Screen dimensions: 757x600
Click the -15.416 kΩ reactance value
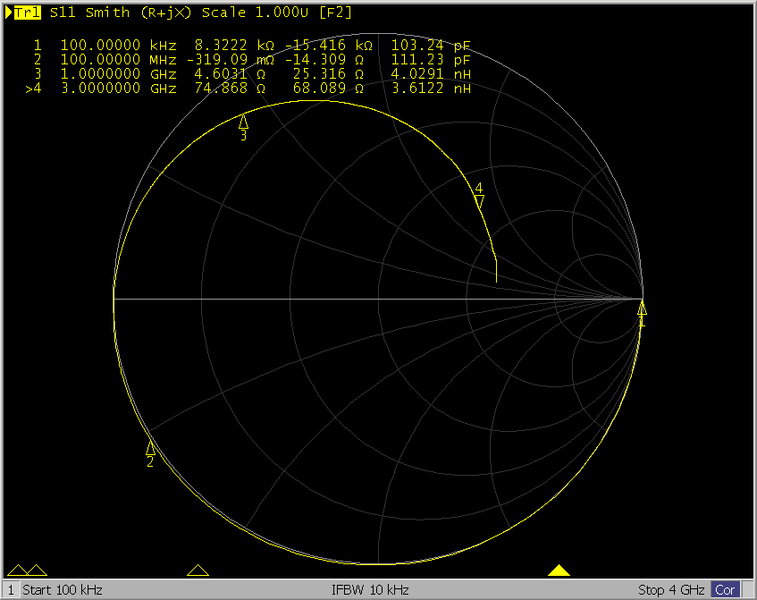pos(329,45)
